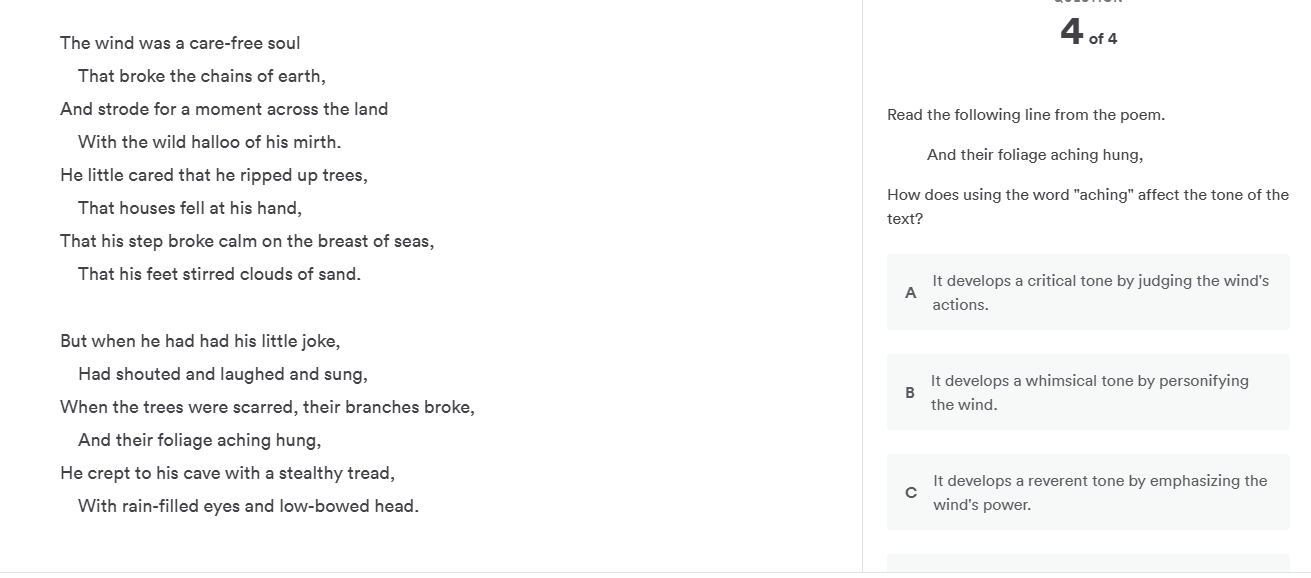This screenshot has width=1311, height=578.
Task: Click the poem line 'The wind was a care-free soul'
Action: coord(180,43)
